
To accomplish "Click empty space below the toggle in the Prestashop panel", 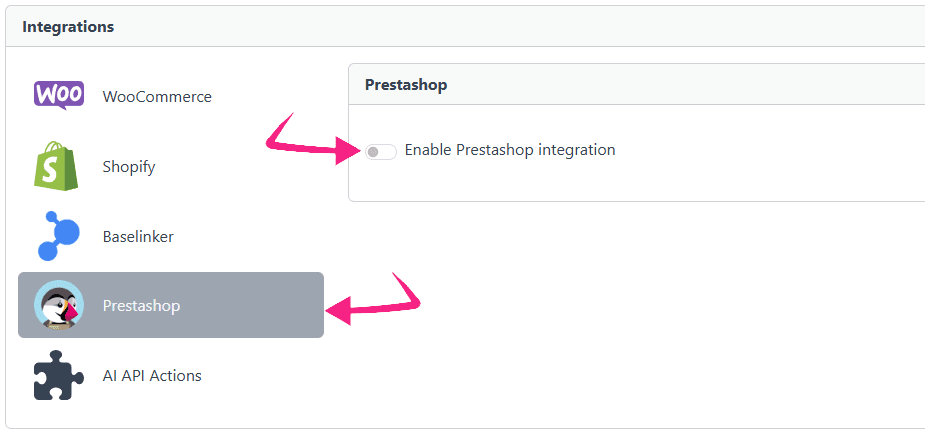I will [x=600, y=184].
